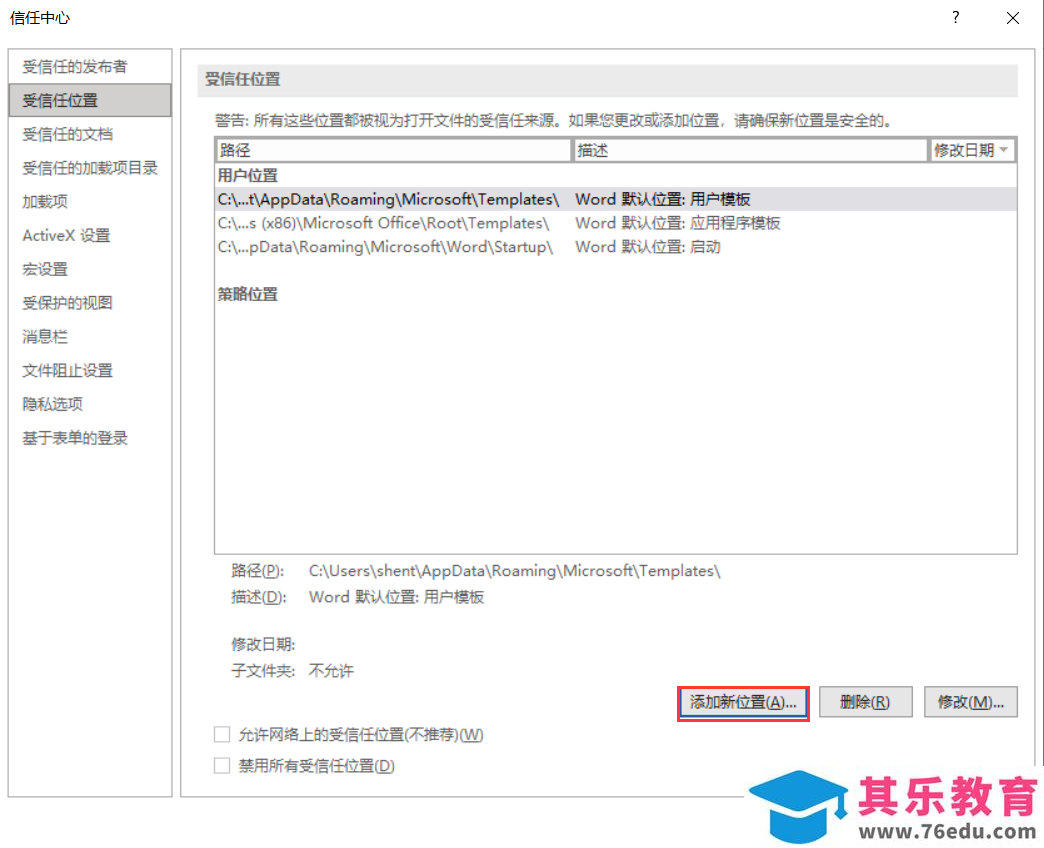Sort by the 描述 column header

pos(750,150)
